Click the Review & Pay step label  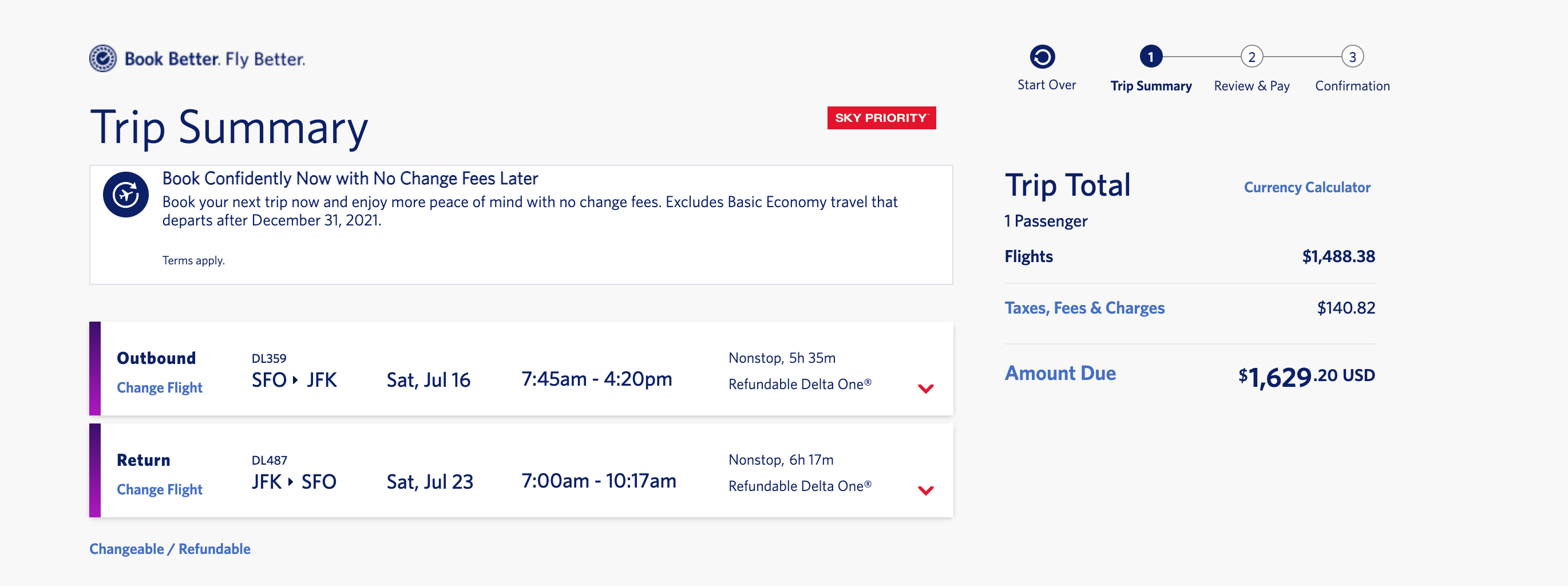click(x=1252, y=86)
